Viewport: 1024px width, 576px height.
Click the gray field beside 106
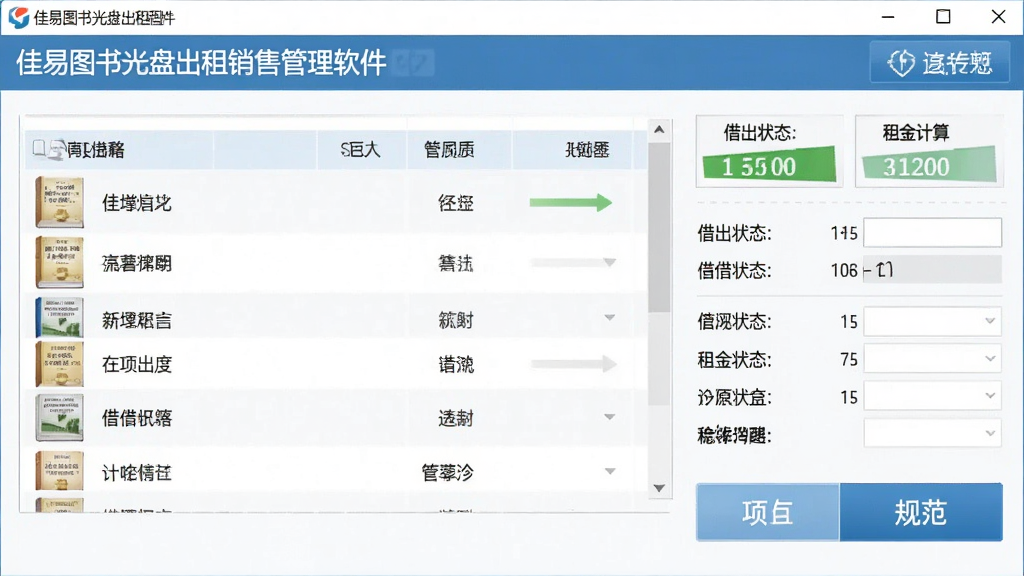tap(932, 270)
